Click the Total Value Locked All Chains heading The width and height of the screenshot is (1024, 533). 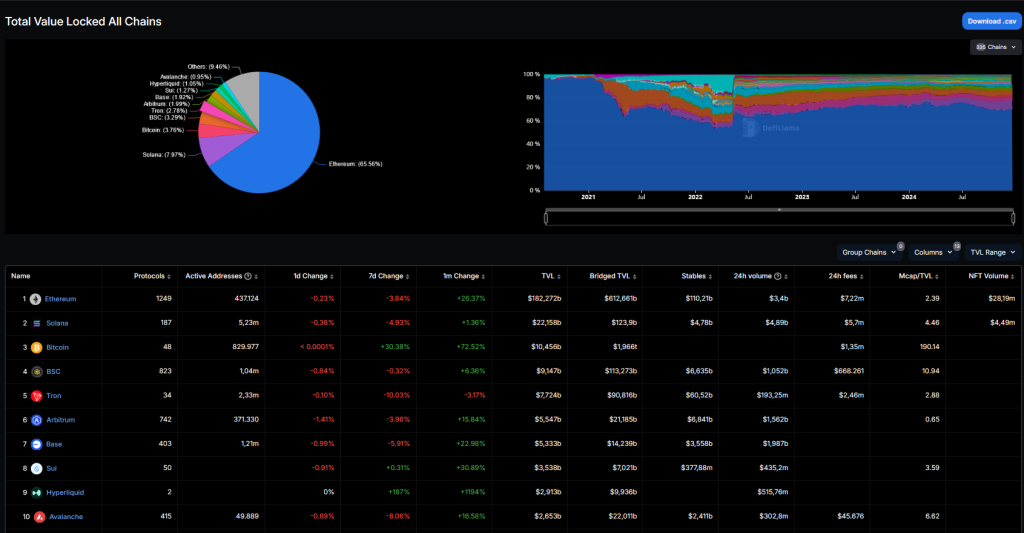tap(83, 22)
